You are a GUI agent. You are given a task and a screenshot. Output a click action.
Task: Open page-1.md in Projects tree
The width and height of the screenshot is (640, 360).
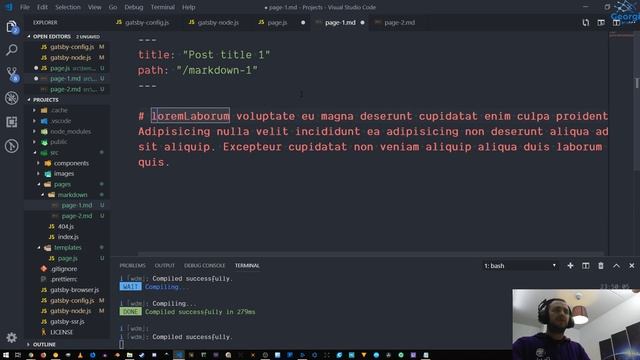click(77, 205)
